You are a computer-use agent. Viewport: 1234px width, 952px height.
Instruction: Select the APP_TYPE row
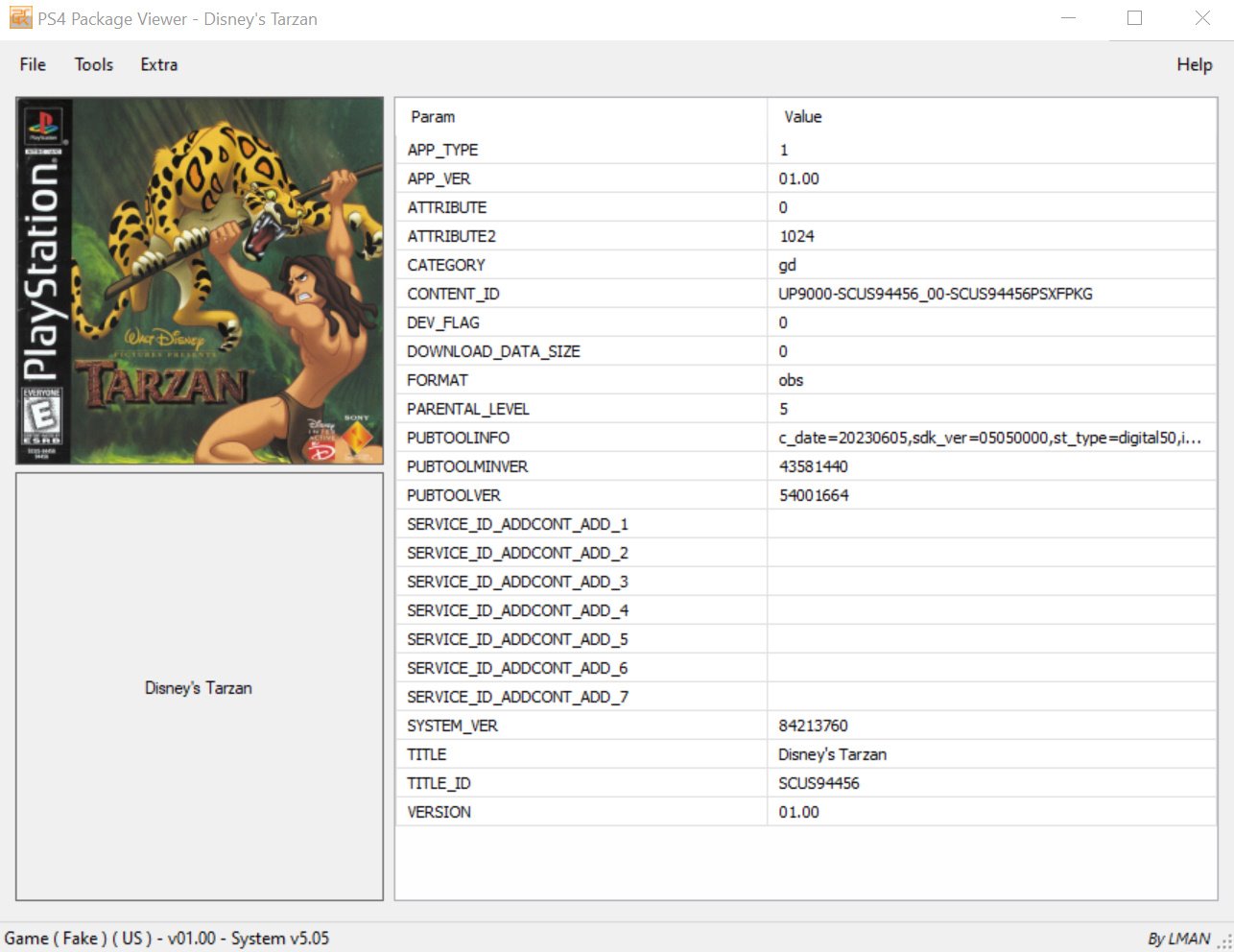point(806,150)
